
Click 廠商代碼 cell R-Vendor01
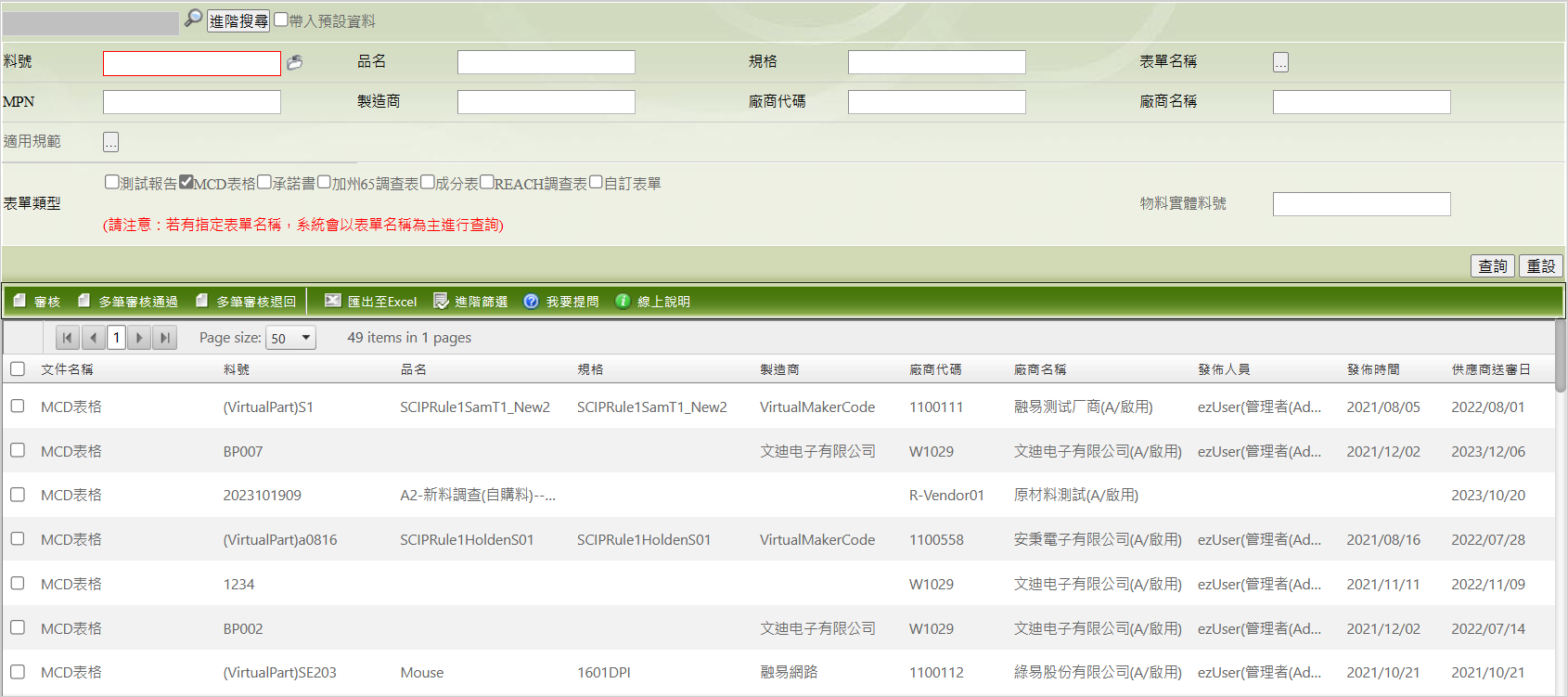coord(946,495)
